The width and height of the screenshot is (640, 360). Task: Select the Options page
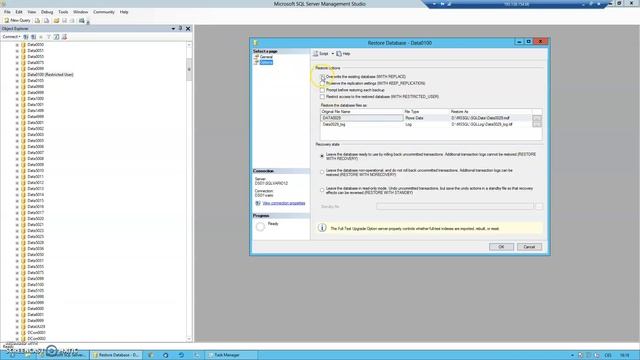[x=266, y=62]
